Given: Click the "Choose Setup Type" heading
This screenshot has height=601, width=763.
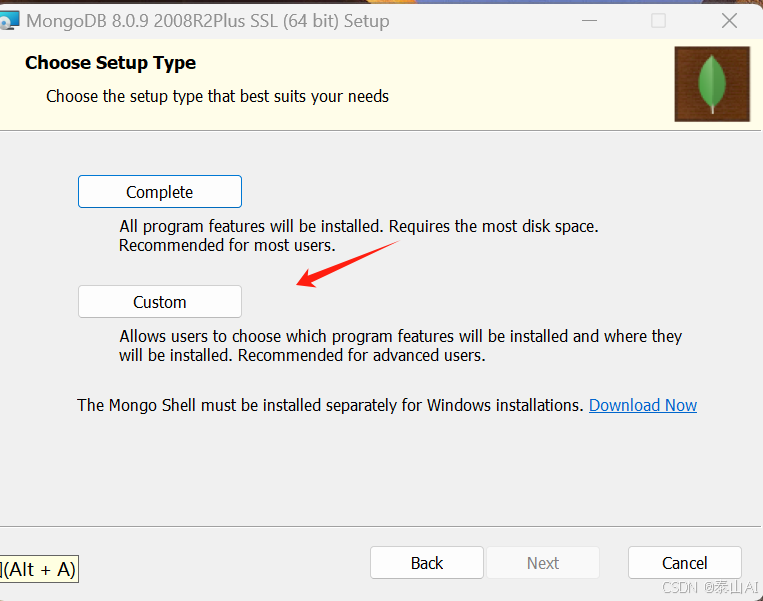Looking at the screenshot, I should [110, 63].
